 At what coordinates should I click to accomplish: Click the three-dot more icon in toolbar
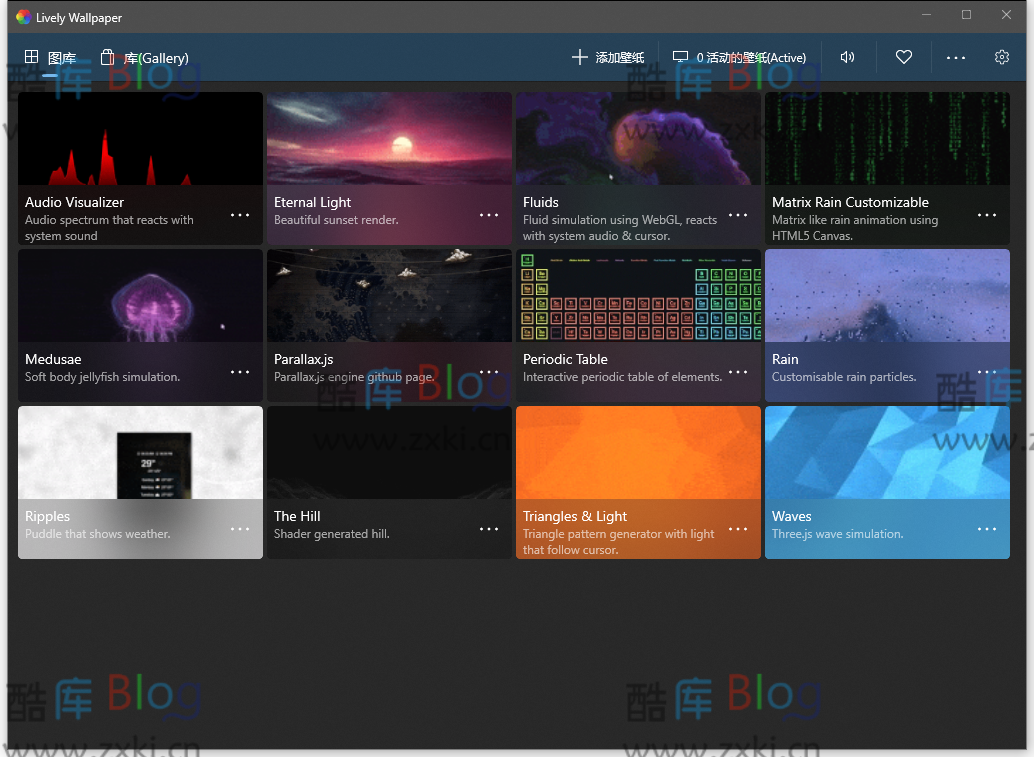(956, 58)
